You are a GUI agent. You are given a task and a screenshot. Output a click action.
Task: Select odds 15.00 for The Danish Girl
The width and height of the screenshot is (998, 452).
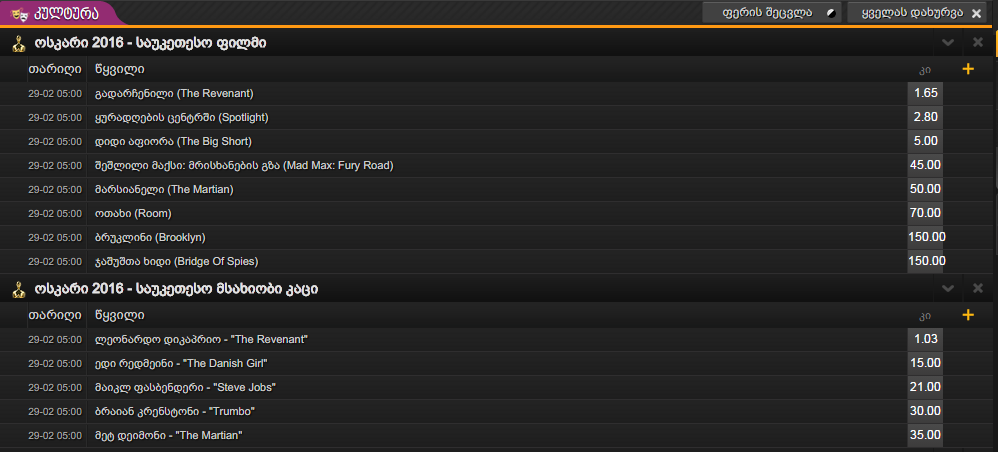[925, 364]
